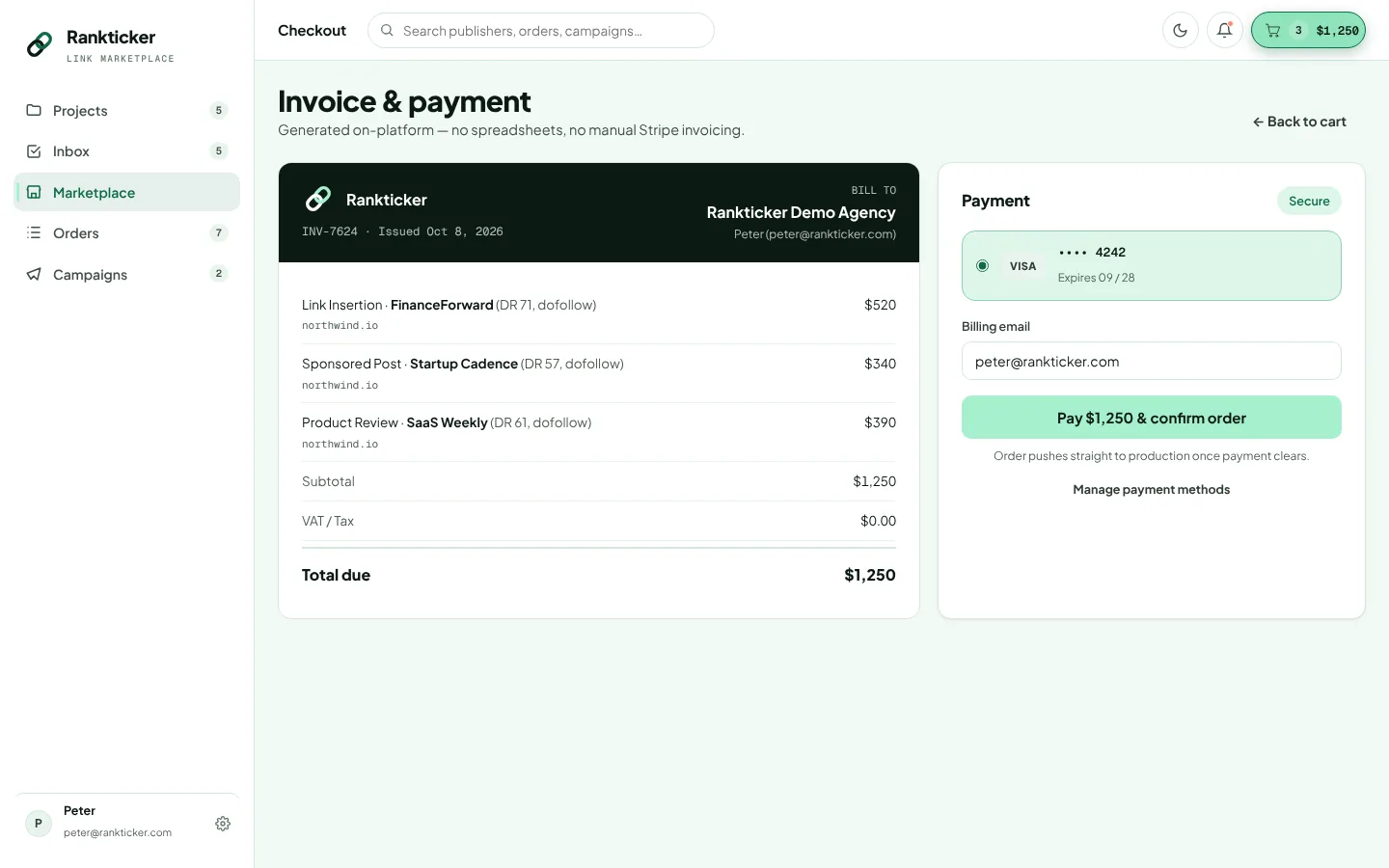Click the Back to cart link
The height and width of the screenshot is (868, 1389).
[1299, 122]
